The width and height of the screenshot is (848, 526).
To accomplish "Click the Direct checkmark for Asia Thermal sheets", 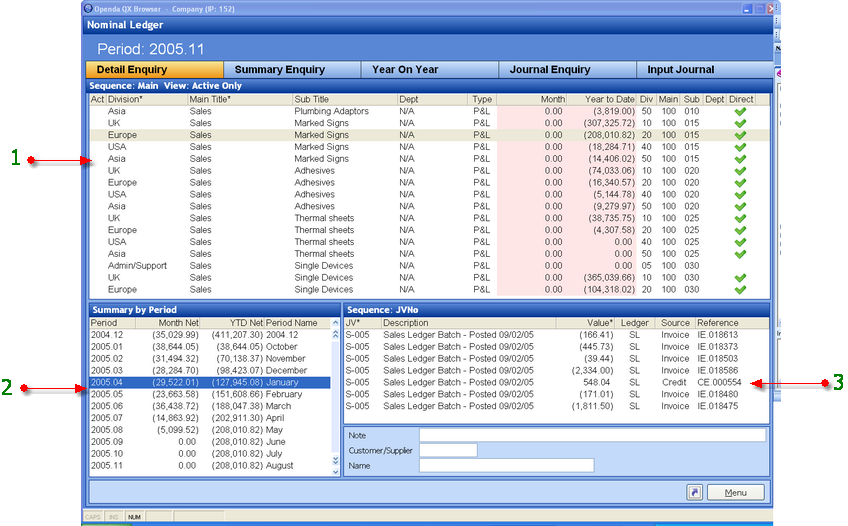I will pyautogui.click(x=740, y=254).
